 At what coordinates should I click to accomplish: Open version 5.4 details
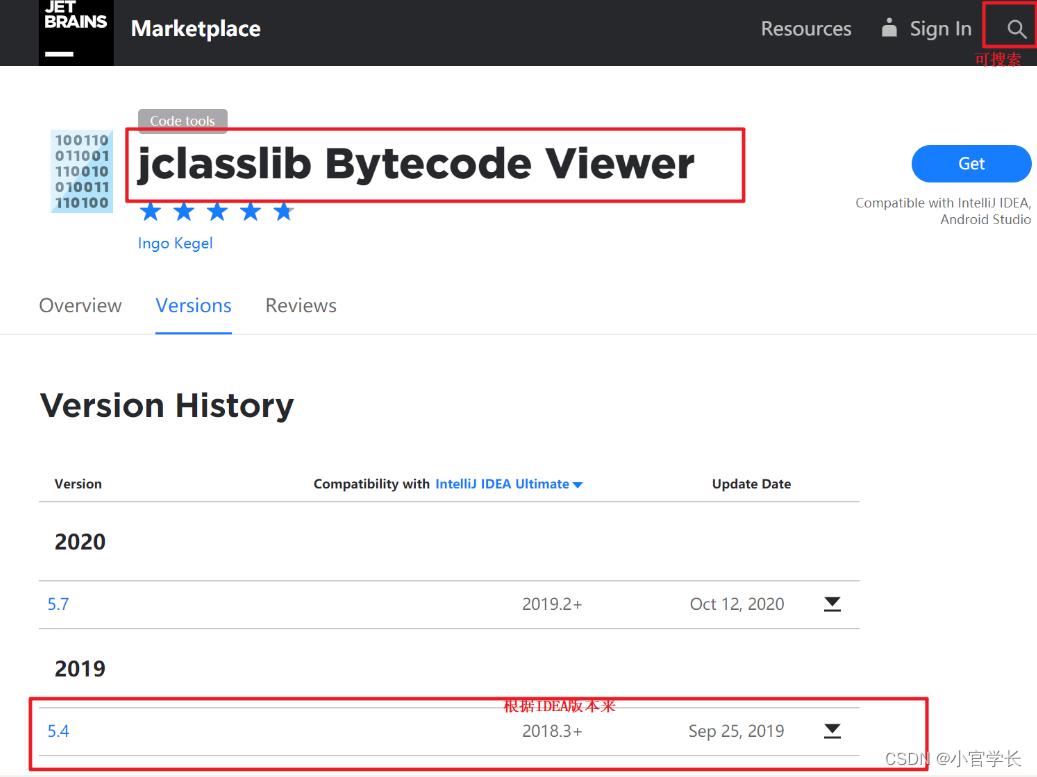[58, 731]
